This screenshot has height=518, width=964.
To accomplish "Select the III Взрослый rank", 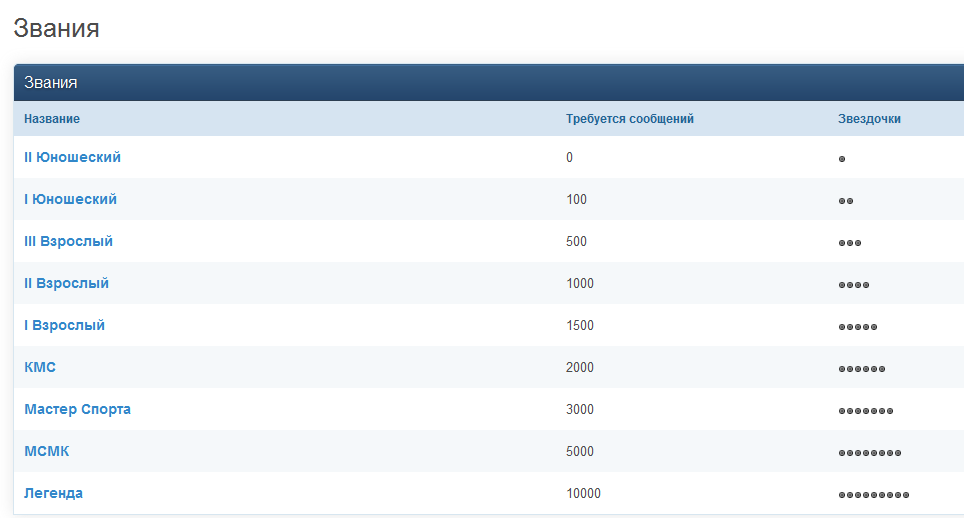I will point(68,241).
